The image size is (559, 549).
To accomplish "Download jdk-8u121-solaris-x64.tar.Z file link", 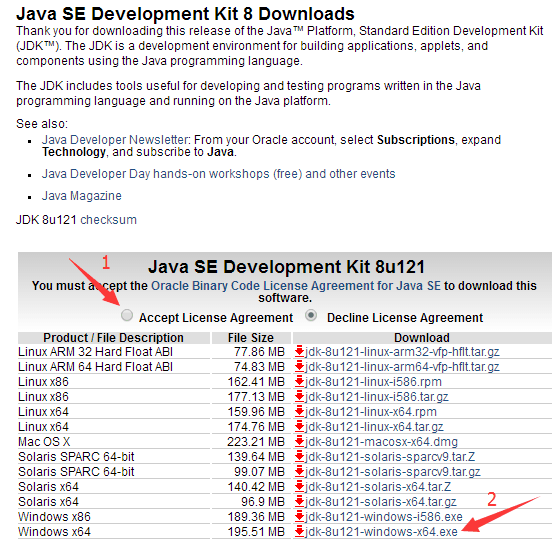I will pyautogui.click(x=378, y=487).
